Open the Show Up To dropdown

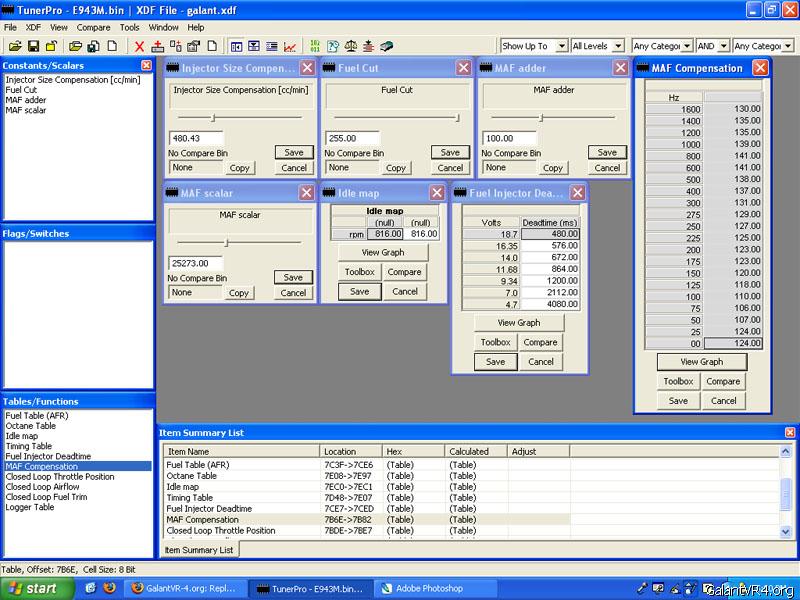pyautogui.click(x=562, y=46)
